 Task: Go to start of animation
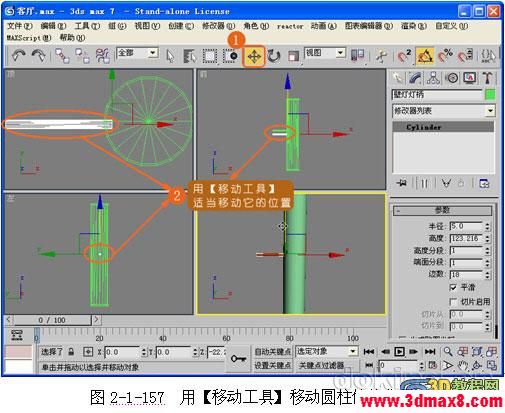click(369, 351)
